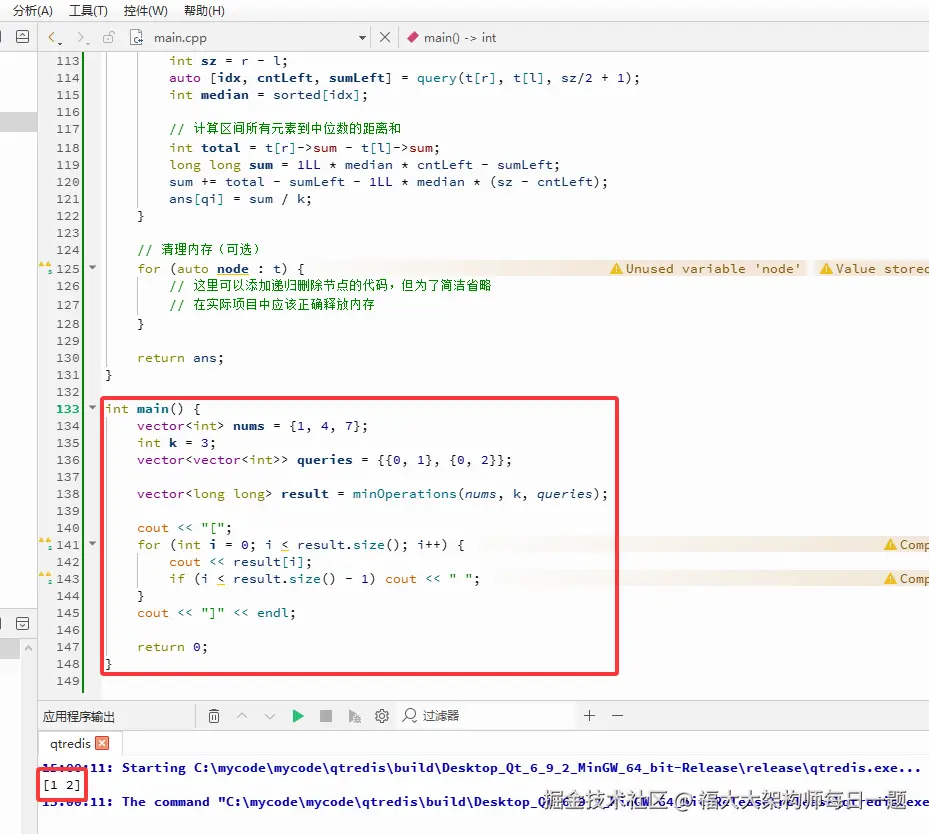Collapse the for loop at line 125
This screenshot has height=834, width=929.
point(92,268)
